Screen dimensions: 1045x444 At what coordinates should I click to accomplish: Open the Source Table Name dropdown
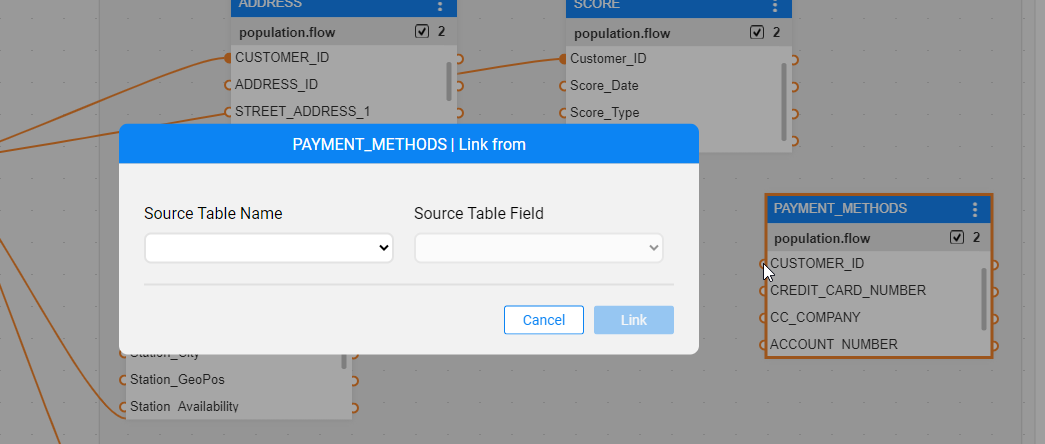point(268,248)
